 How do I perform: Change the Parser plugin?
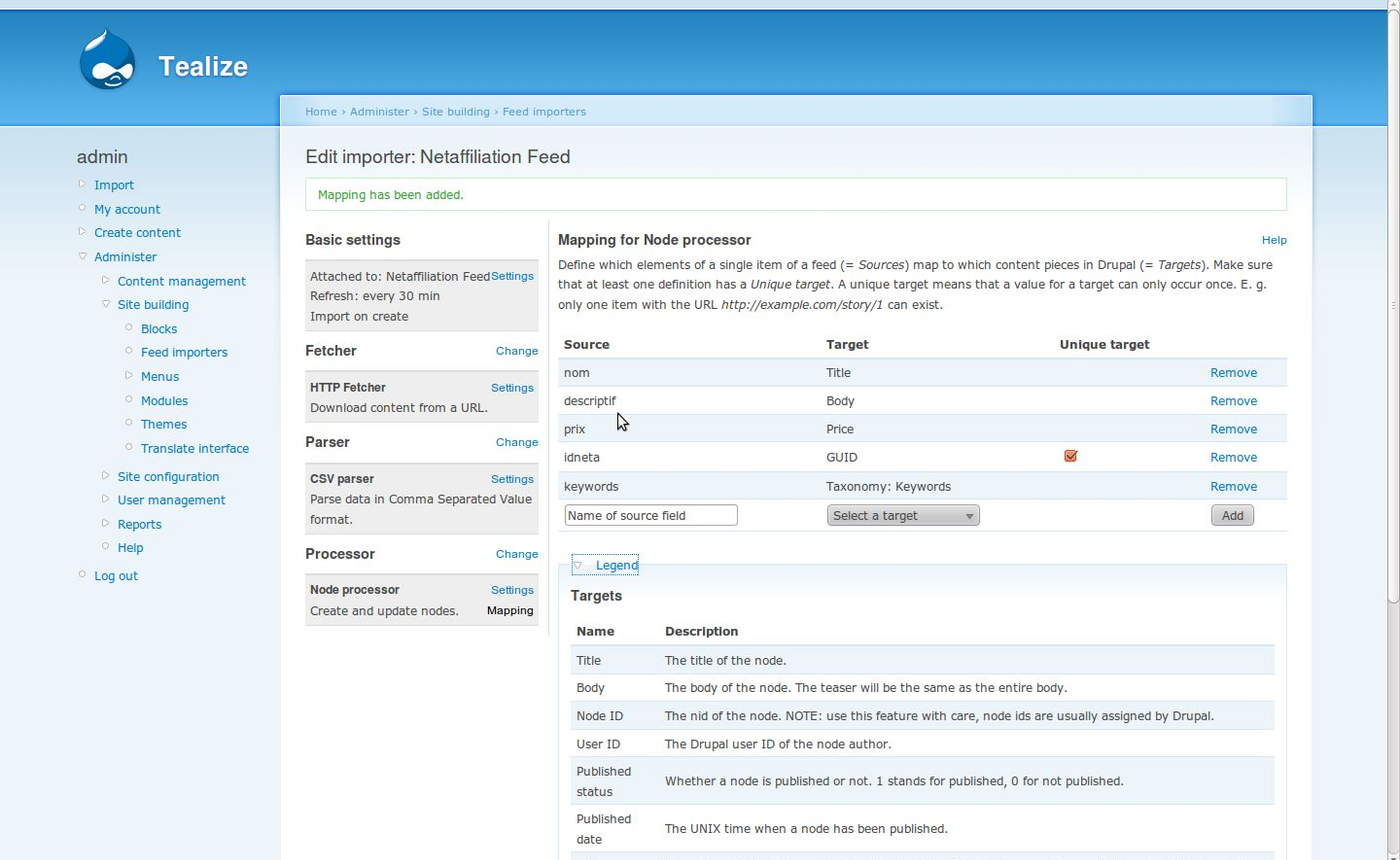click(x=516, y=442)
